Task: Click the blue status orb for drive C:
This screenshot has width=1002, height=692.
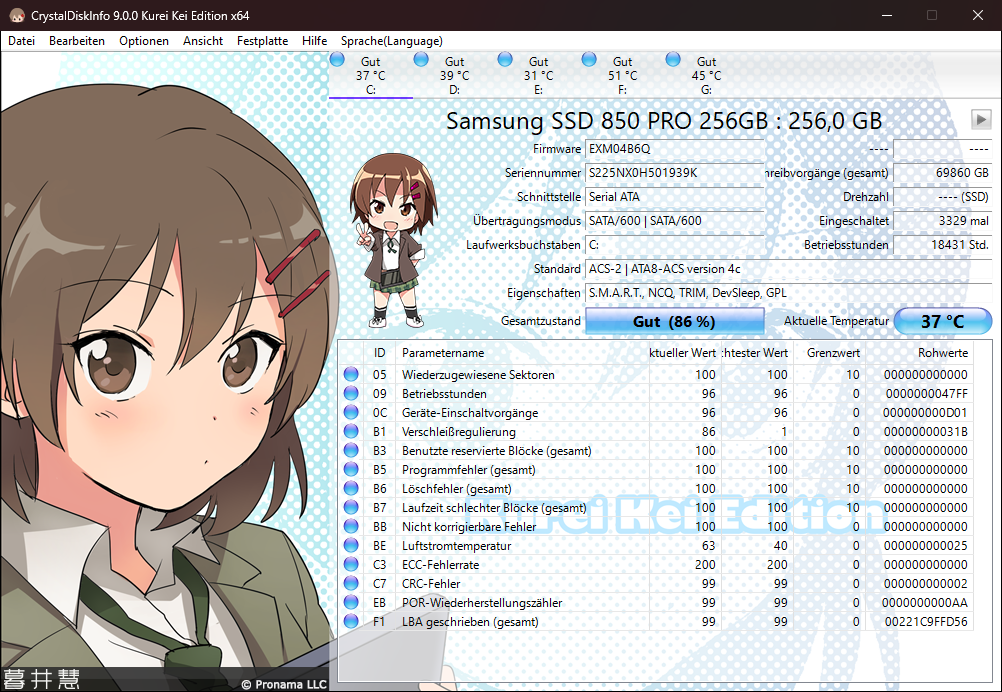Action: 337,60
